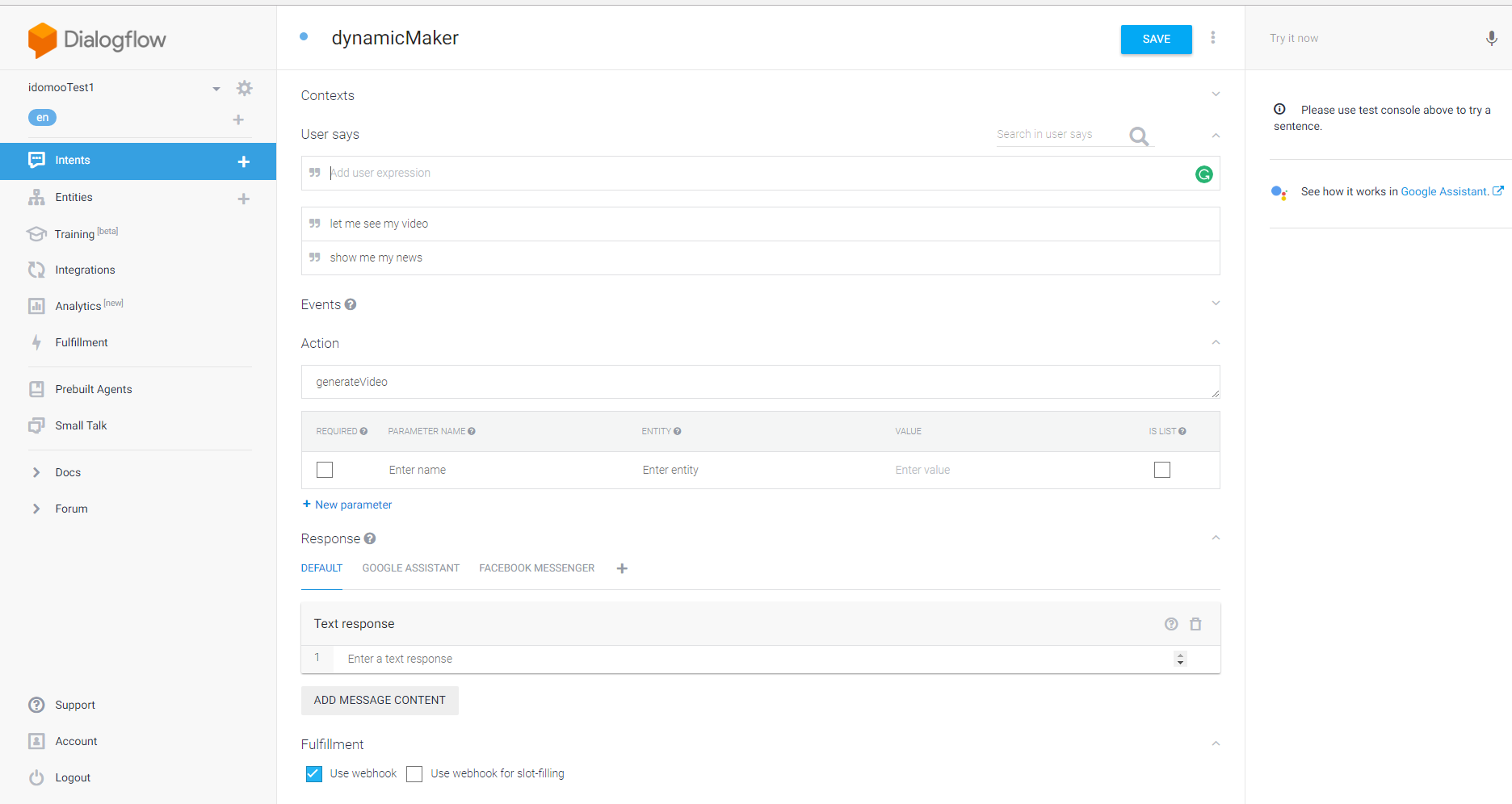
Task: Click the info icon in test console
Action: pos(1279,109)
